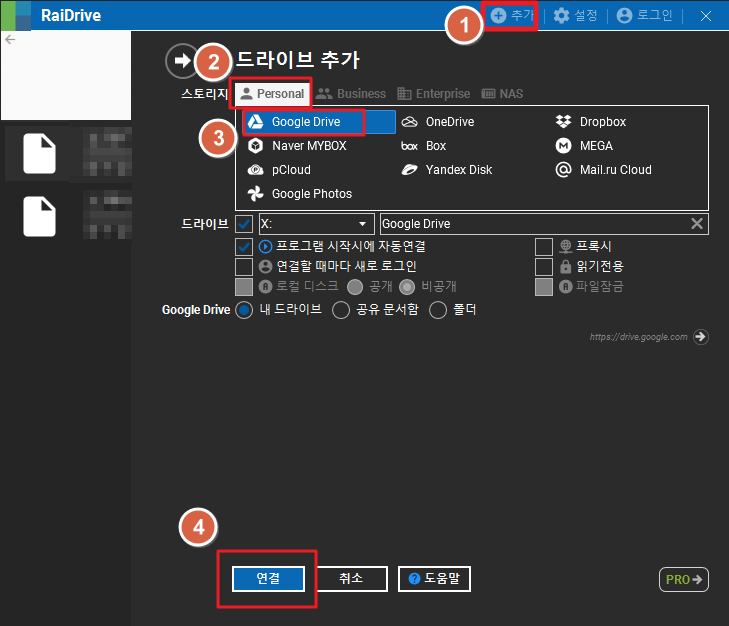Enable 읽기전용 checkbox
The image size is (729, 626).
pyautogui.click(x=544, y=266)
